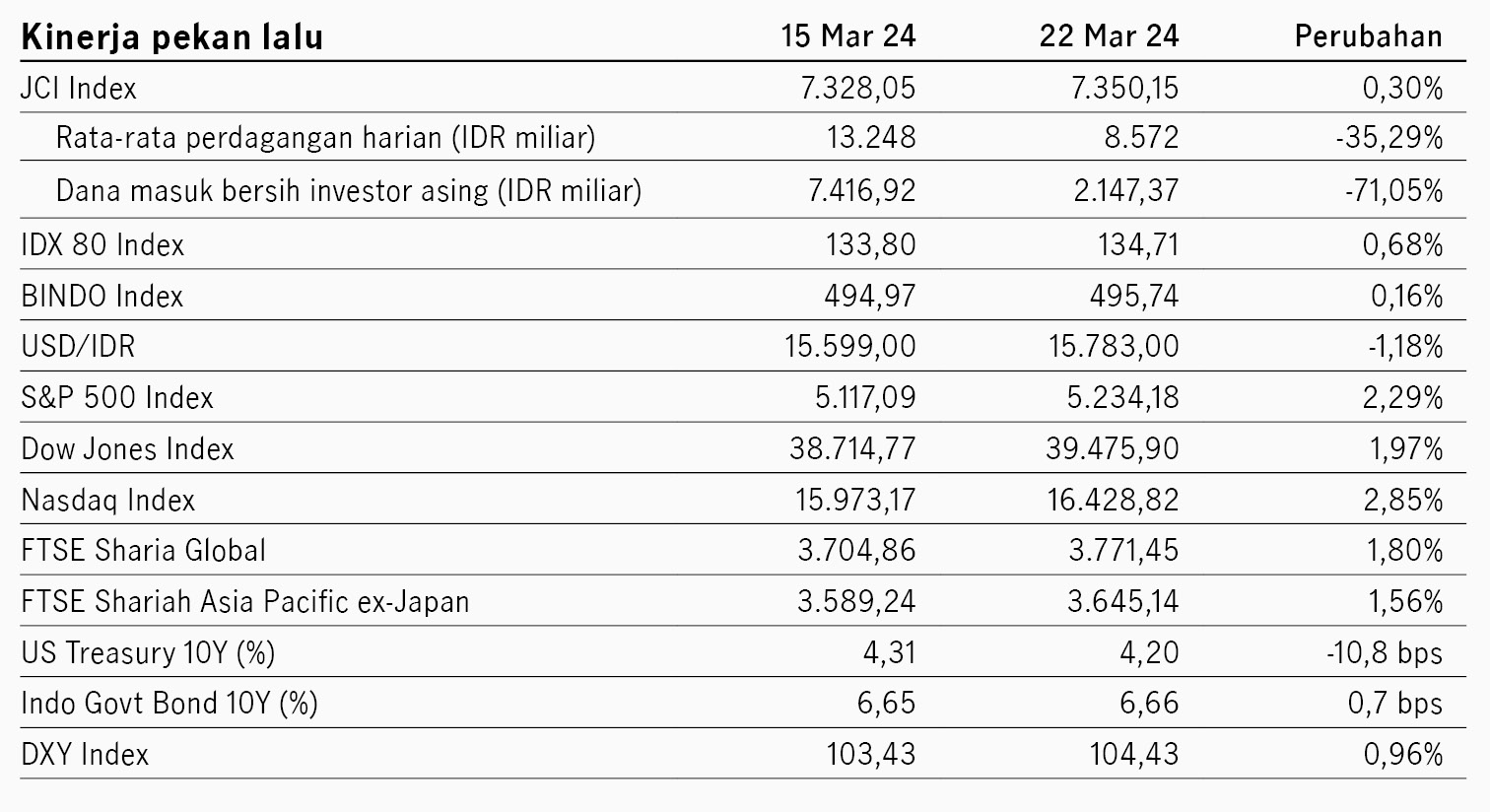
Task: Click the 'Kinerja pekan lalu' table heading
Action: coord(172,37)
